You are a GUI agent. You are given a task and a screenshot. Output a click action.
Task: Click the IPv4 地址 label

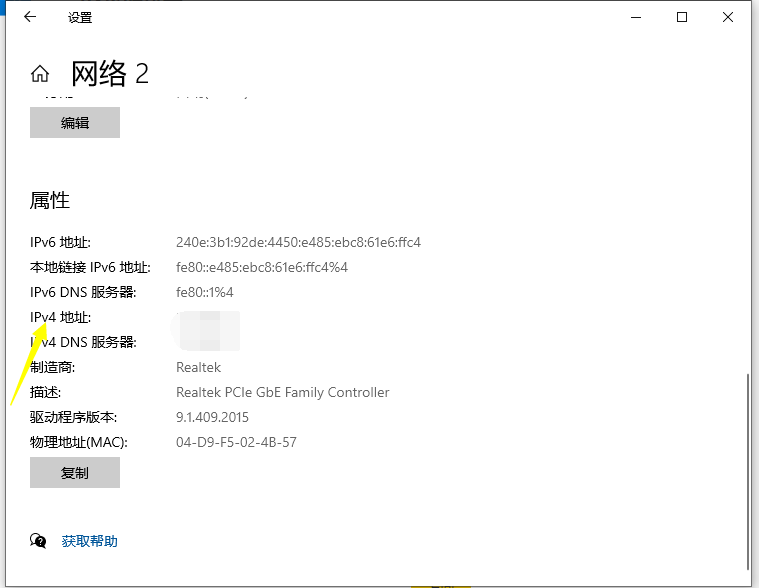click(61, 317)
